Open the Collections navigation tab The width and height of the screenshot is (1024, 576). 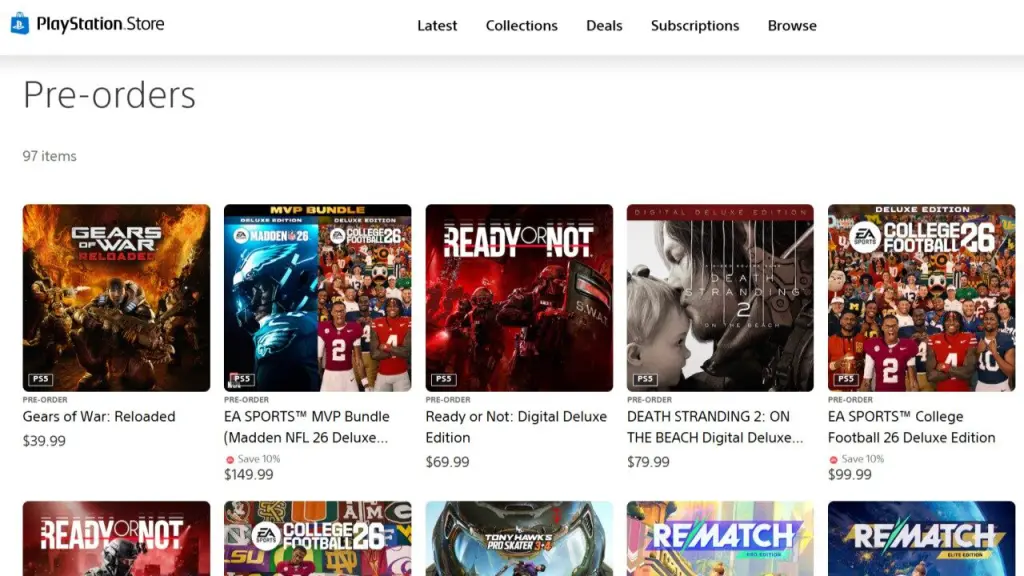click(x=521, y=26)
